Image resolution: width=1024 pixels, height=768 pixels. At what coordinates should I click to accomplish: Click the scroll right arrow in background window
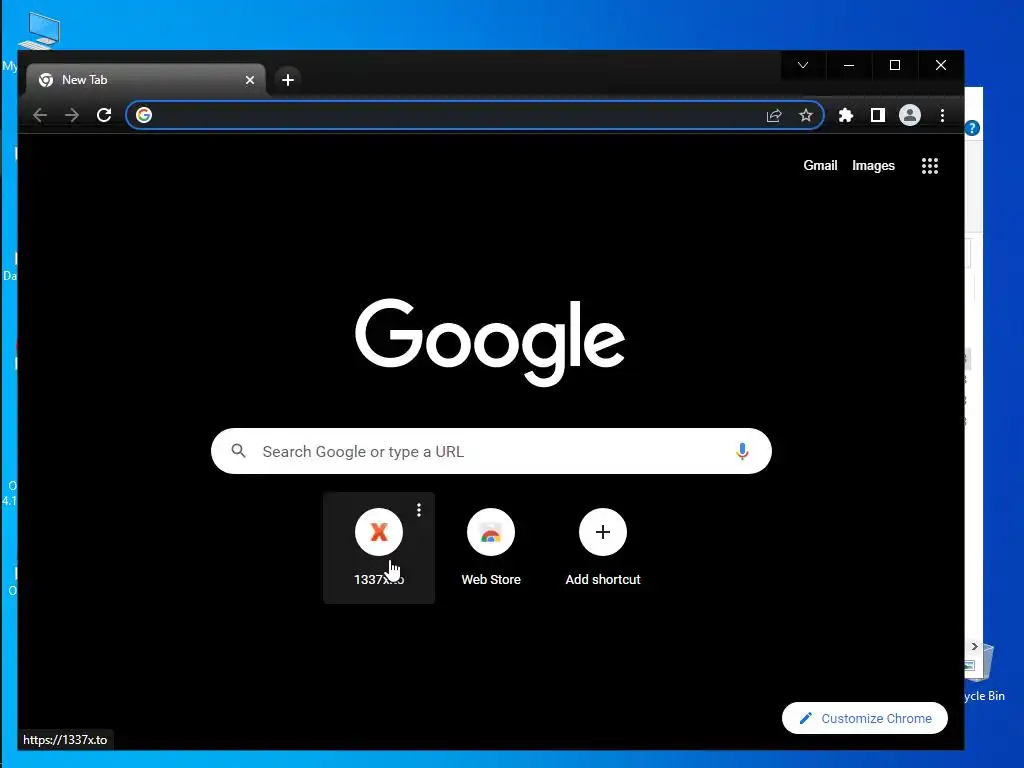(x=974, y=647)
